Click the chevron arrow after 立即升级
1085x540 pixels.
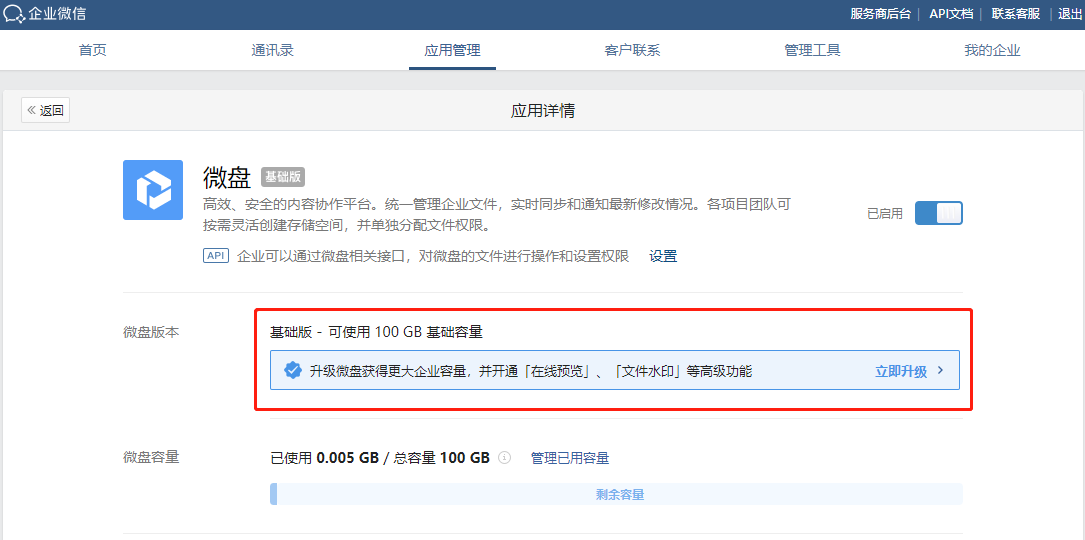(x=941, y=371)
